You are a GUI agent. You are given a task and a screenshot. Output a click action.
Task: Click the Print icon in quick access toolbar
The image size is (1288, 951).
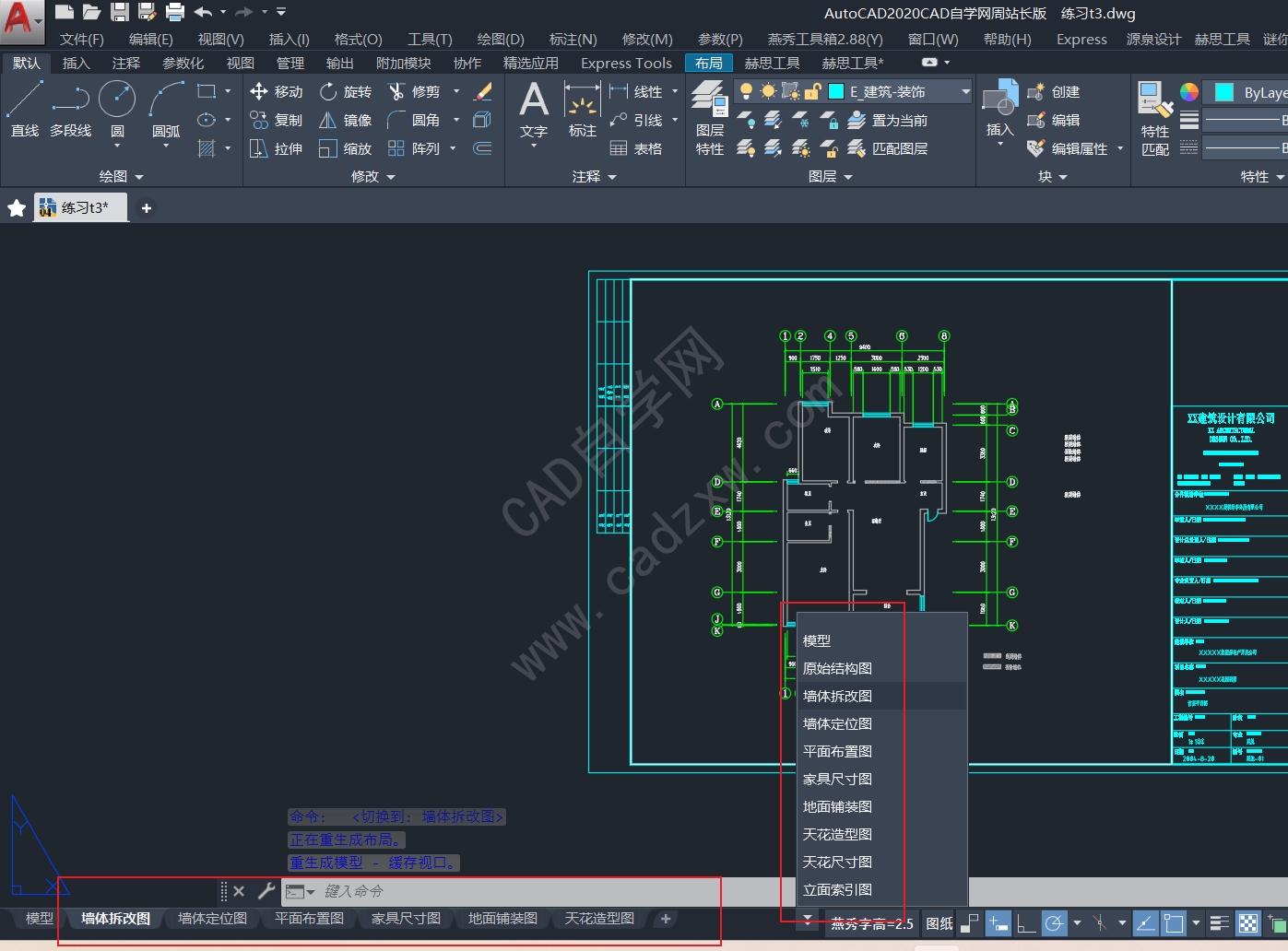[x=175, y=12]
